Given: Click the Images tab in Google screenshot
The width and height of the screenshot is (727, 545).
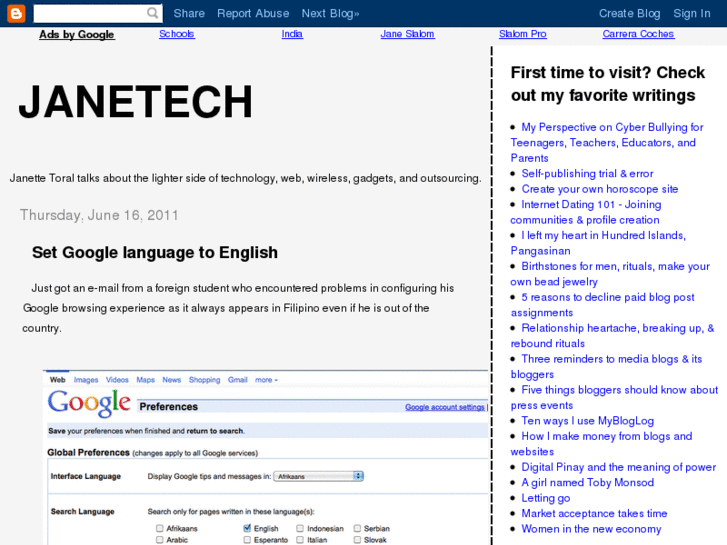Looking at the screenshot, I should (86, 380).
